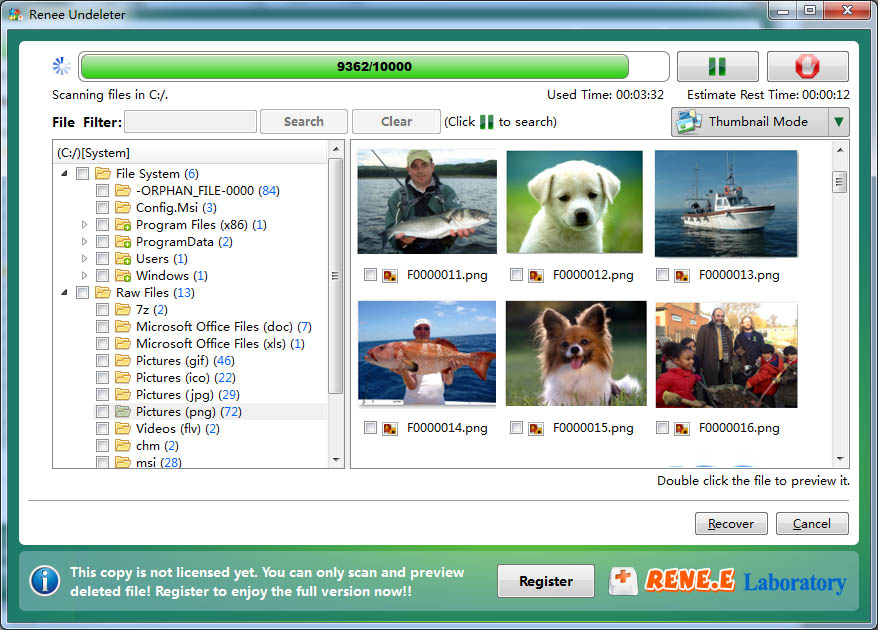Screen dimensions: 878x630
Task: Click the File System folder icon
Action: [102, 174]
